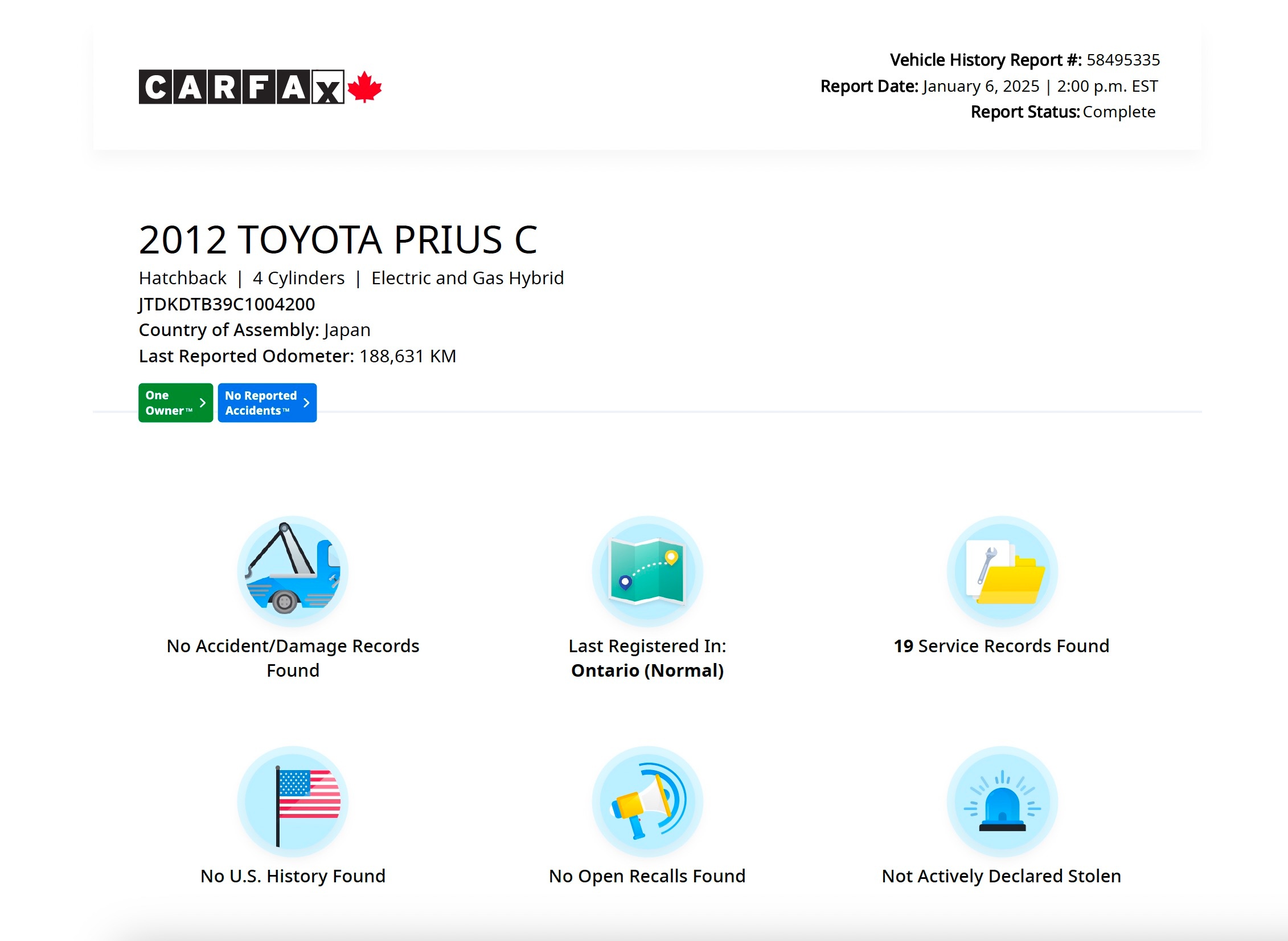Viewport: 1288px width, 941px height.
Task: Click the megaphone recalls icon
Action: 647,801
